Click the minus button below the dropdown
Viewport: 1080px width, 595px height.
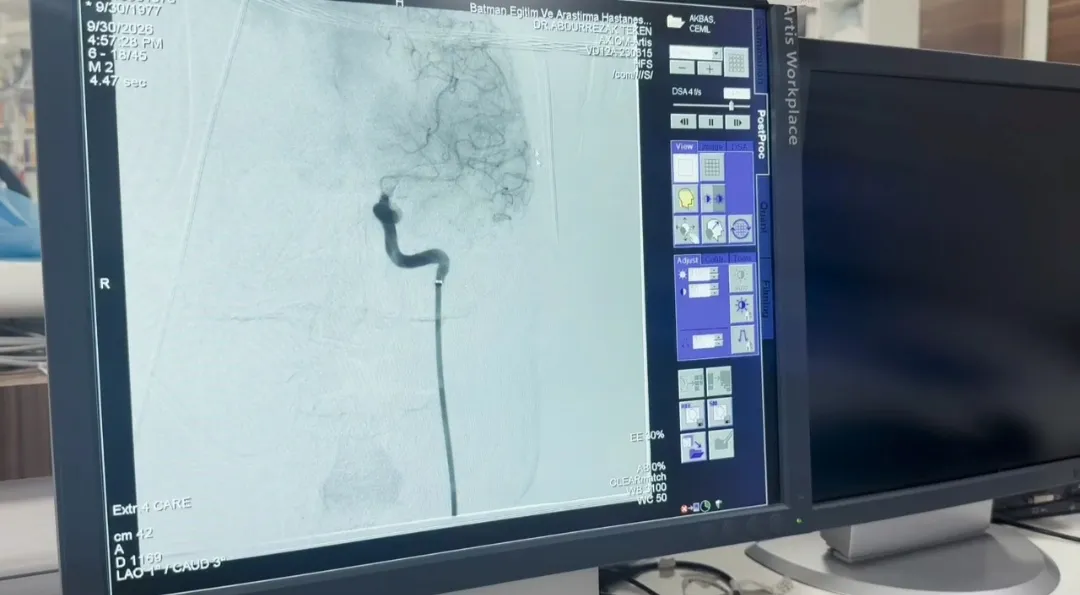pos(682,69)
